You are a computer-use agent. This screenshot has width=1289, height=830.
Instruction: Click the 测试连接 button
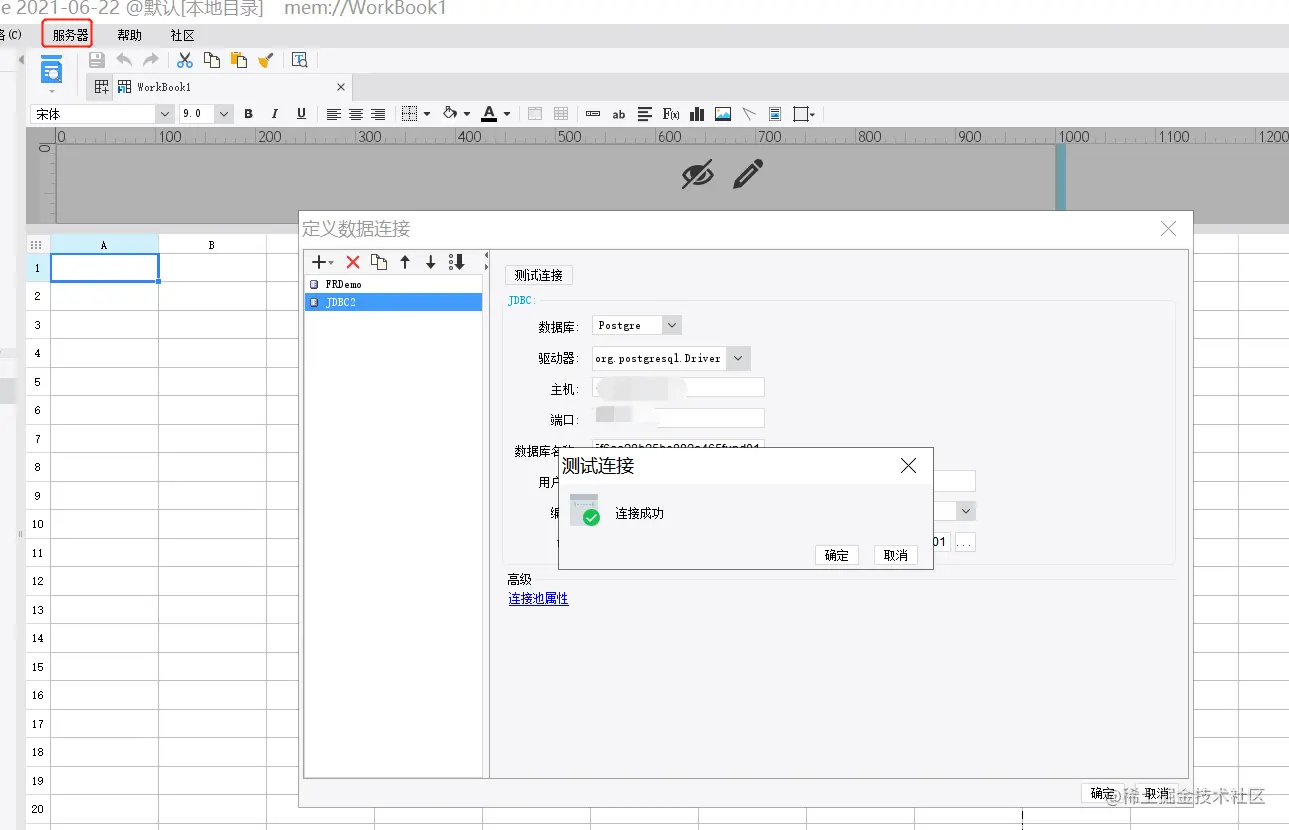pyautogui.click(x=539, y=275)
